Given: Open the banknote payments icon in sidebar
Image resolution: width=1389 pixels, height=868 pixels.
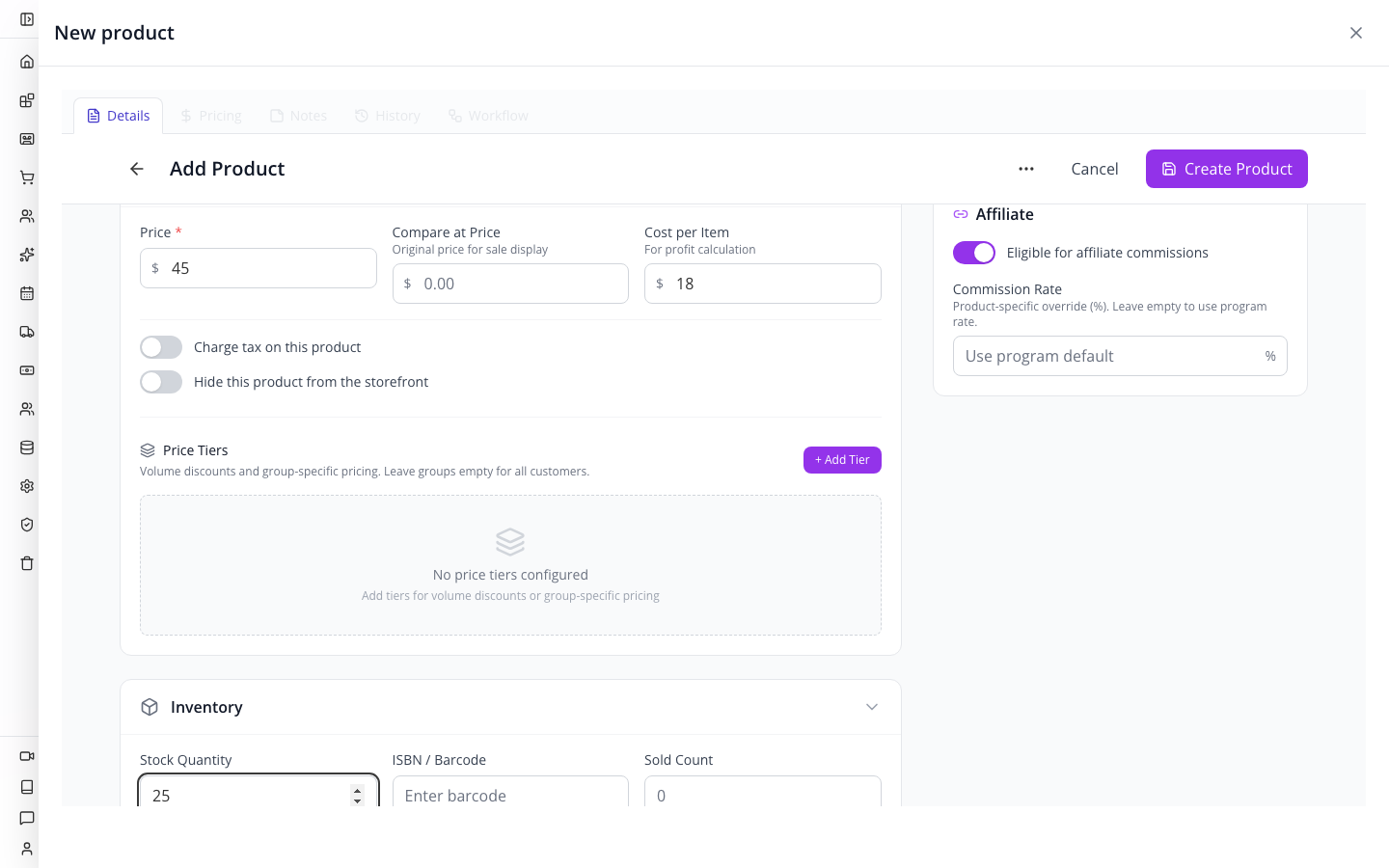Looking at the screenshot, I should click(x=27, y=370).
